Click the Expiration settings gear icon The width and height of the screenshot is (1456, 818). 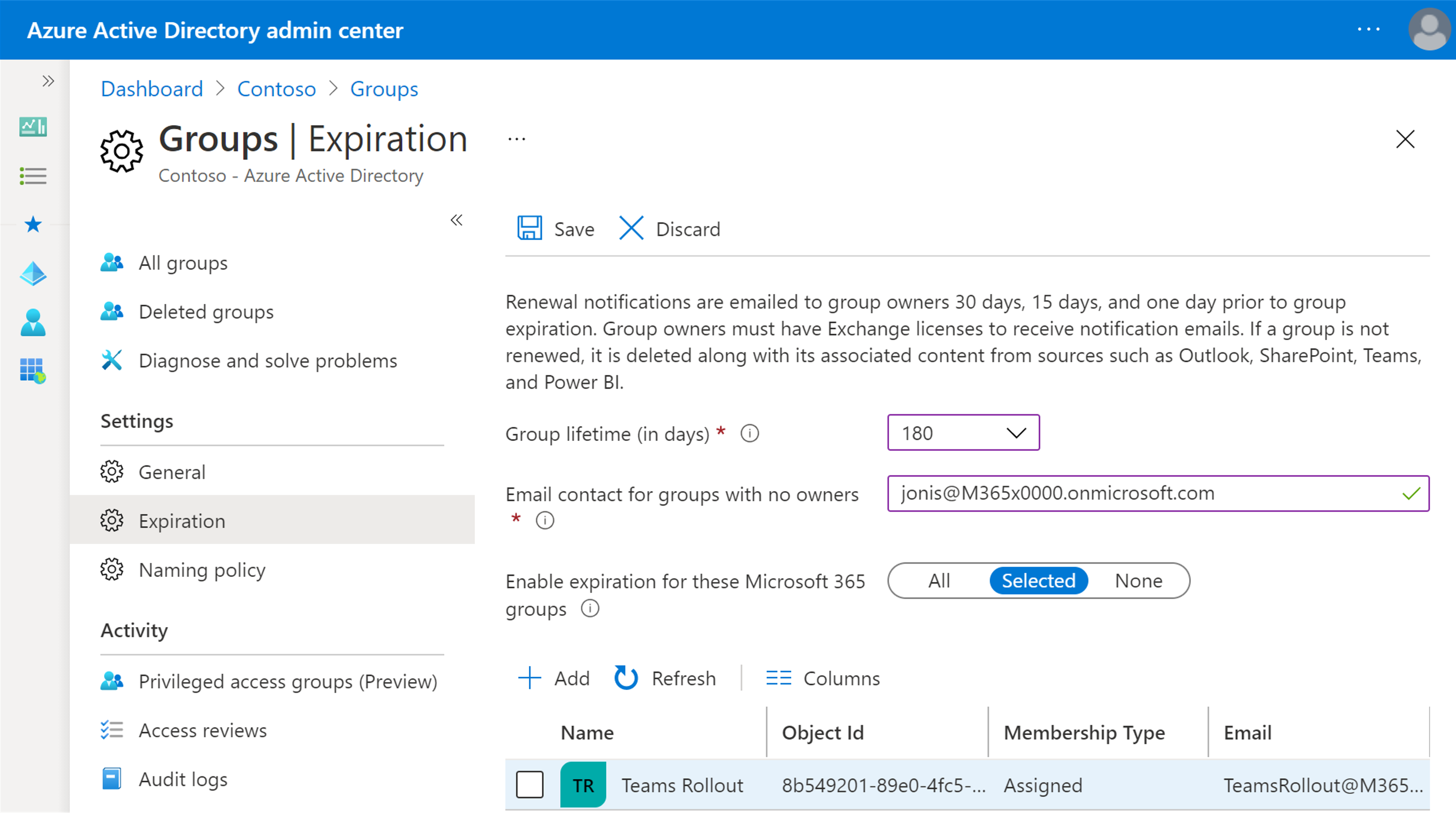[x=112, y=521]
